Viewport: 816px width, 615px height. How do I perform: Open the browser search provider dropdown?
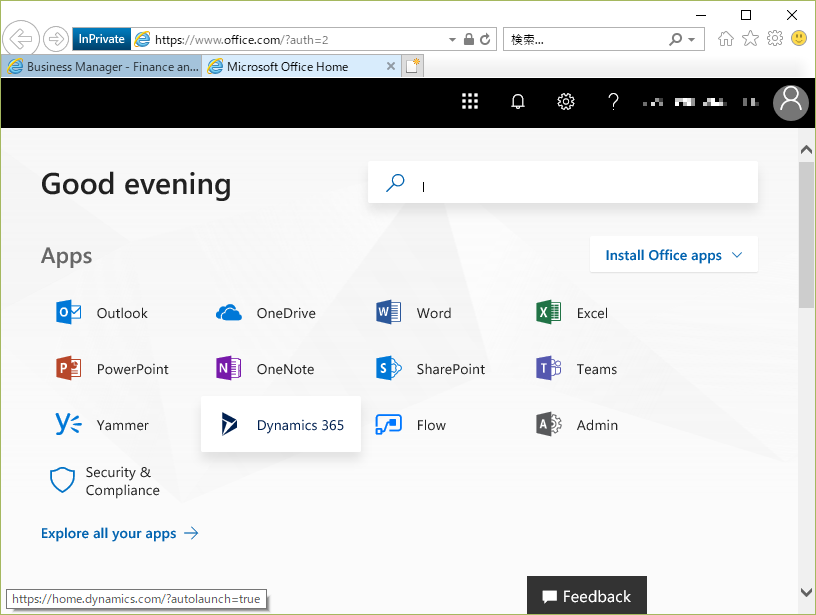coord(692,40)
